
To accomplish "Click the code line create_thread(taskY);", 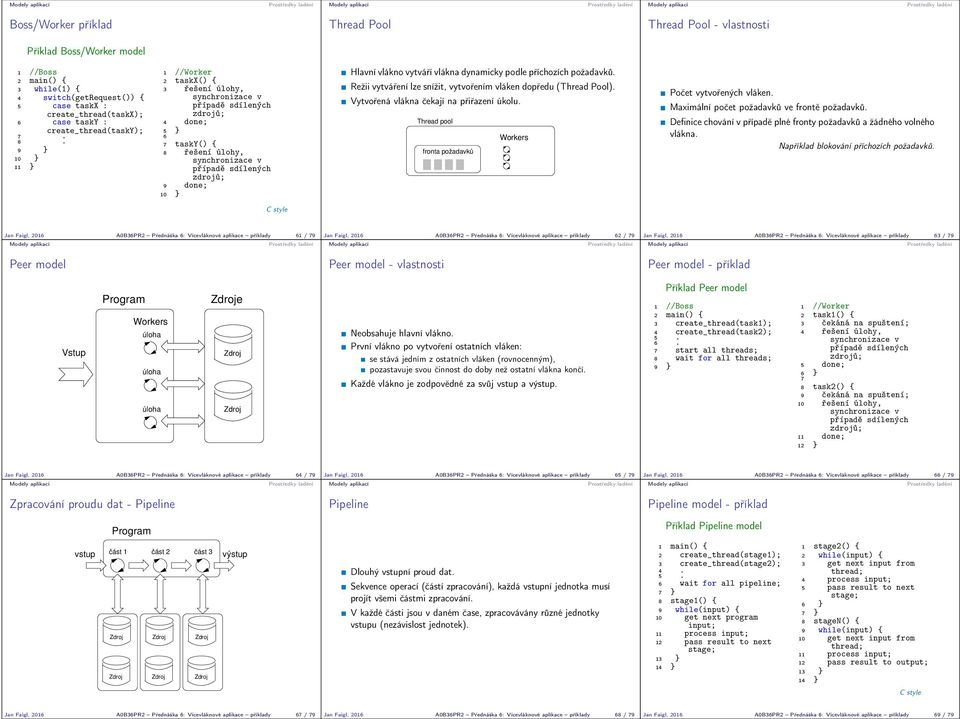I will [x=95, y=131].
